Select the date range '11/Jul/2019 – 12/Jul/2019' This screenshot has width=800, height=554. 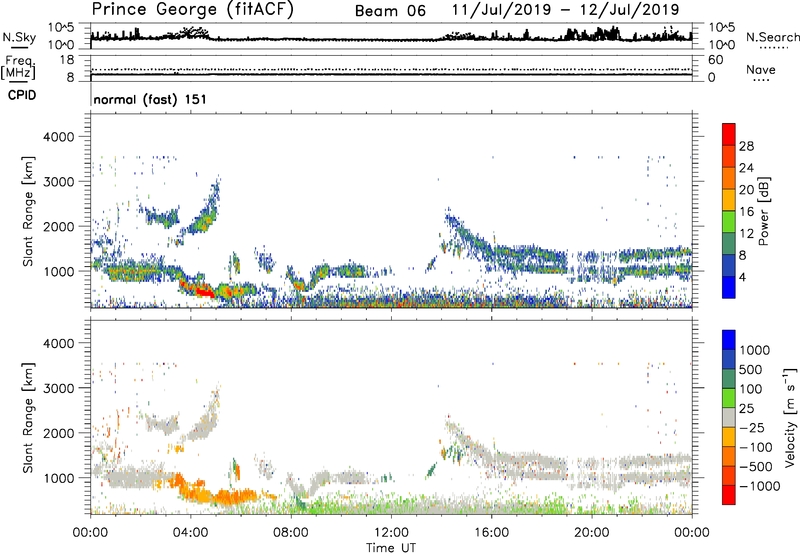(565, 10)
